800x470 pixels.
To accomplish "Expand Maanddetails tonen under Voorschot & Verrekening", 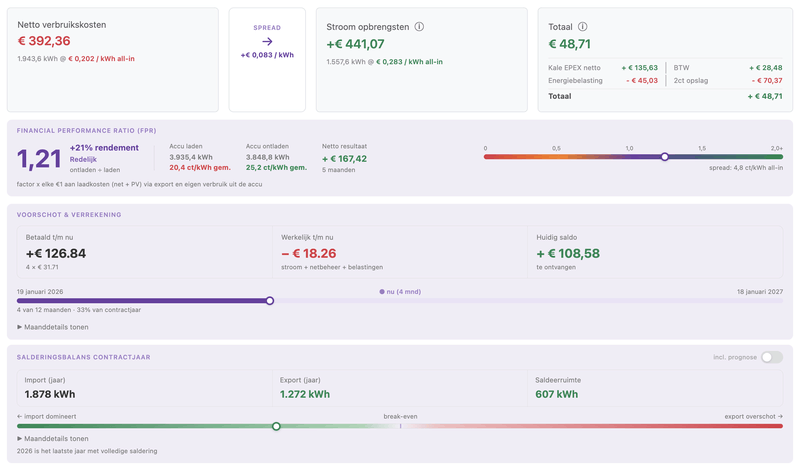I will [53, 327].
